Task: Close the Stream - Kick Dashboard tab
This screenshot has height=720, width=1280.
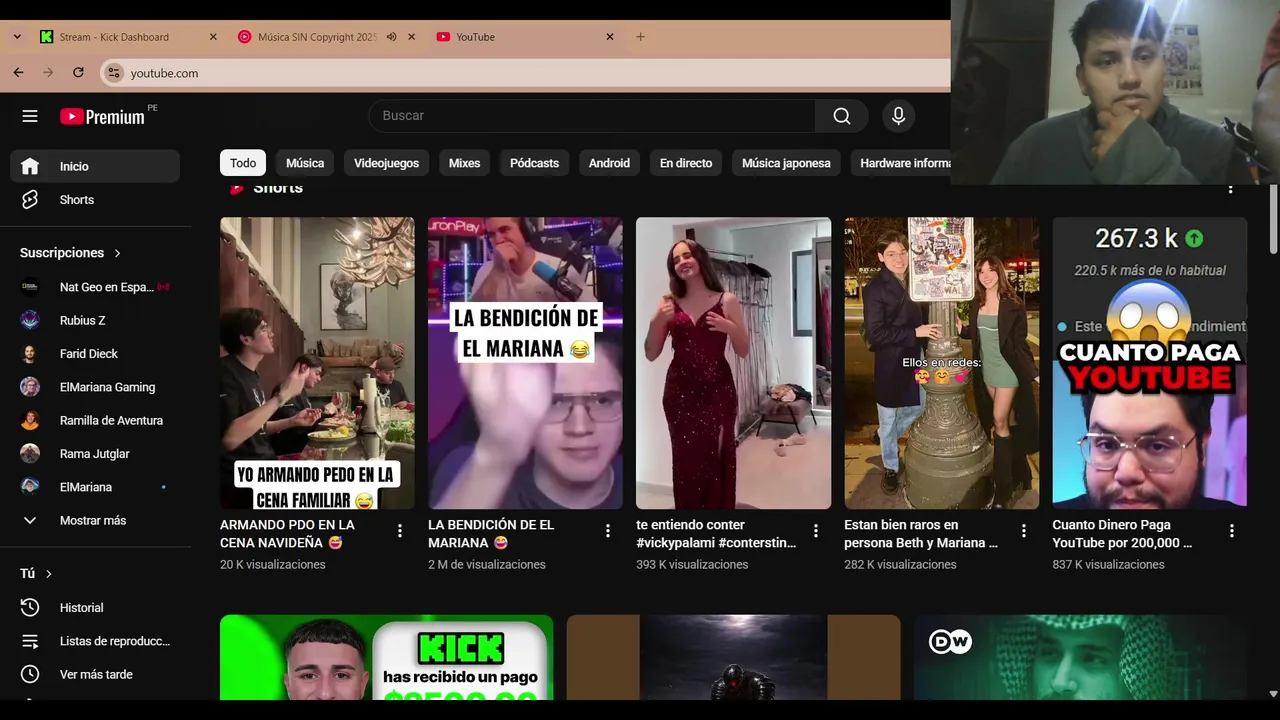Action: [213, 37]
